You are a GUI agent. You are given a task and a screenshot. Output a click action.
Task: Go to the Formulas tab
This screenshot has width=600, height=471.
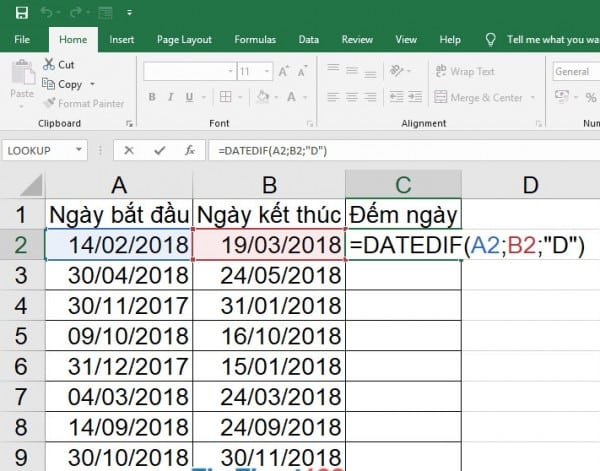tap(255, 39)
